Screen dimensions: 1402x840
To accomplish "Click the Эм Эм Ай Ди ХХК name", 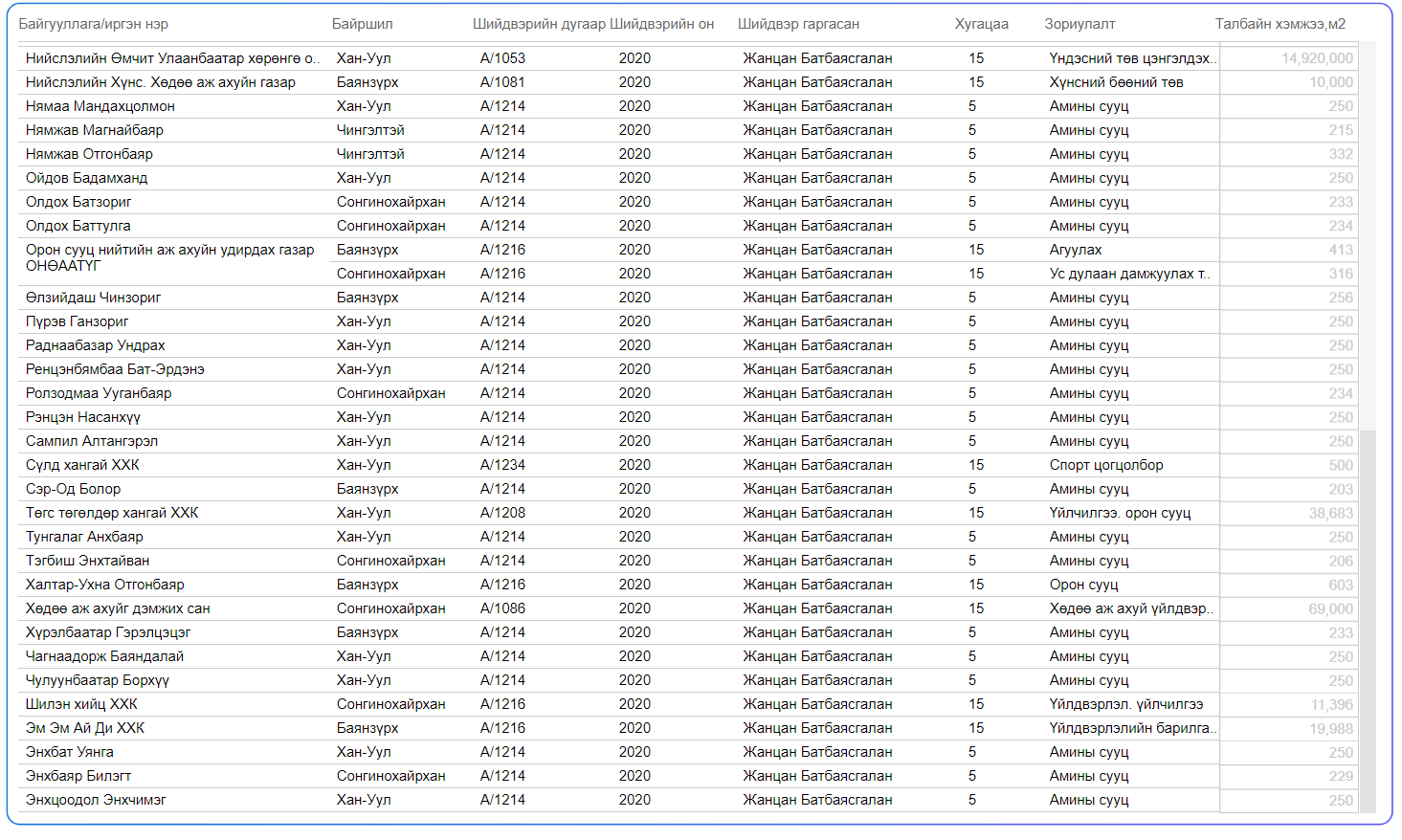I will tap(85, 728).
